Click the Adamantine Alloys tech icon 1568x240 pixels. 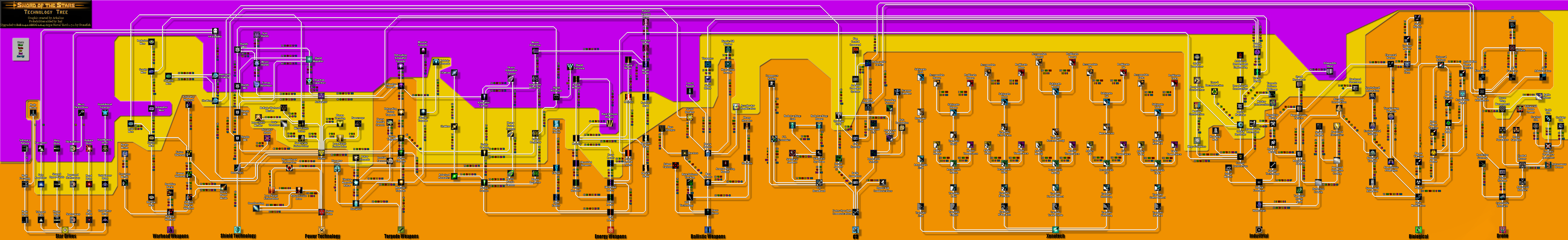(x=1329, y=71)
